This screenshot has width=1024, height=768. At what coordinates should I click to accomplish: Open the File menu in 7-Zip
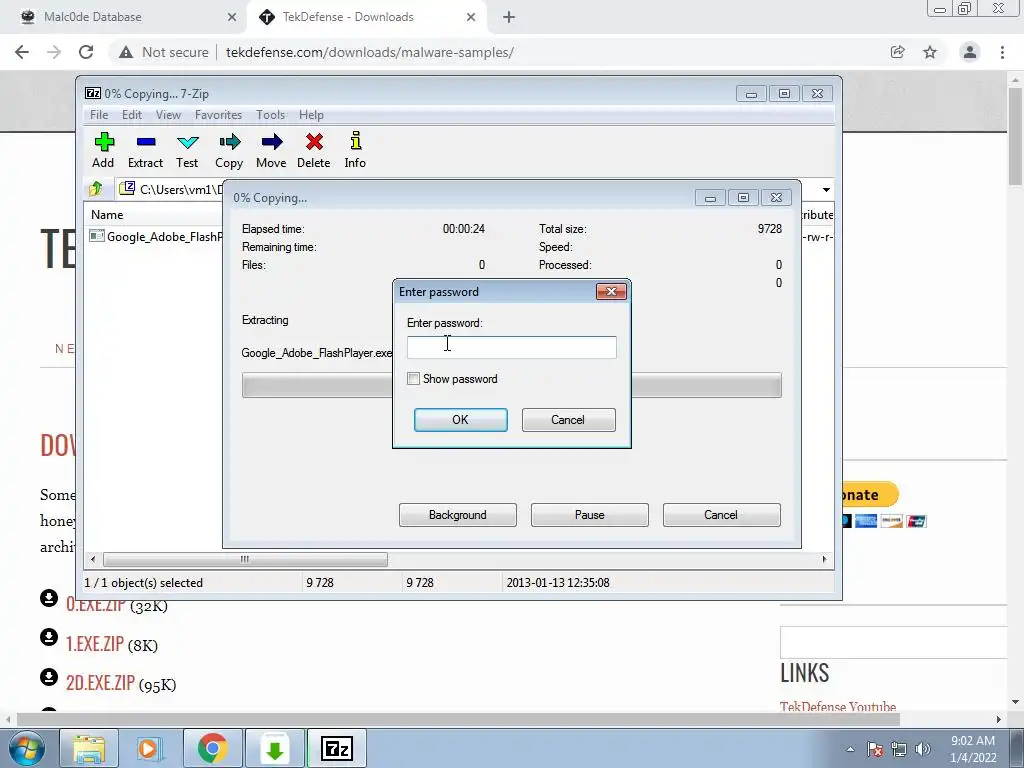[99, 115]
